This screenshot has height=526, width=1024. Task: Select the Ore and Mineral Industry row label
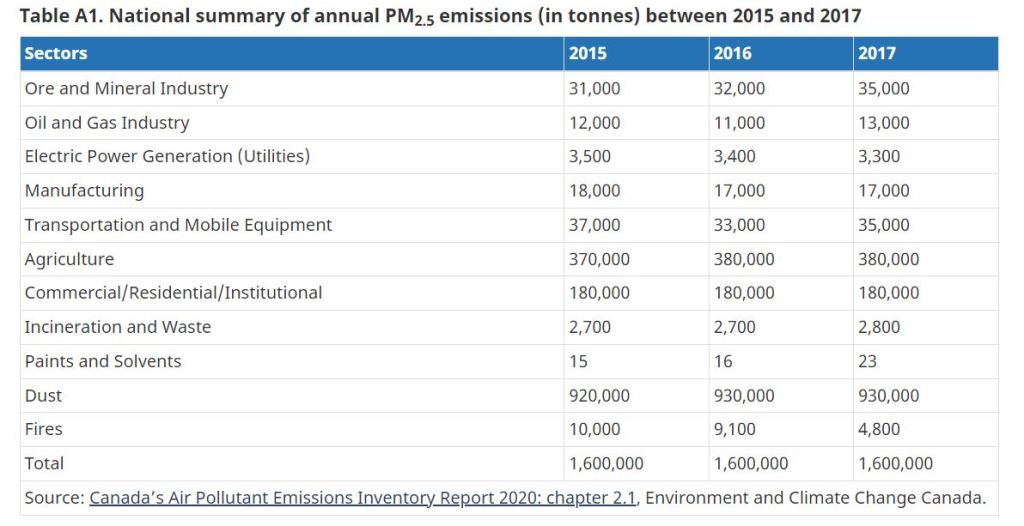coord(126,89)
